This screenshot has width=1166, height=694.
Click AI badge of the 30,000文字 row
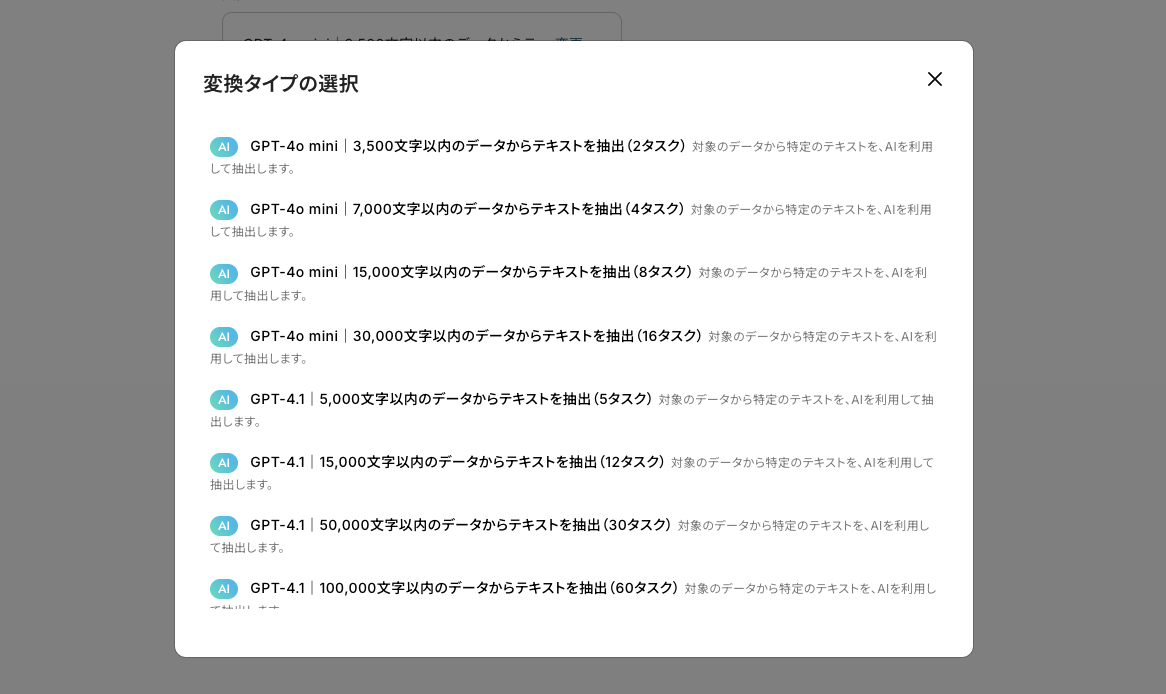coord(224,337)
